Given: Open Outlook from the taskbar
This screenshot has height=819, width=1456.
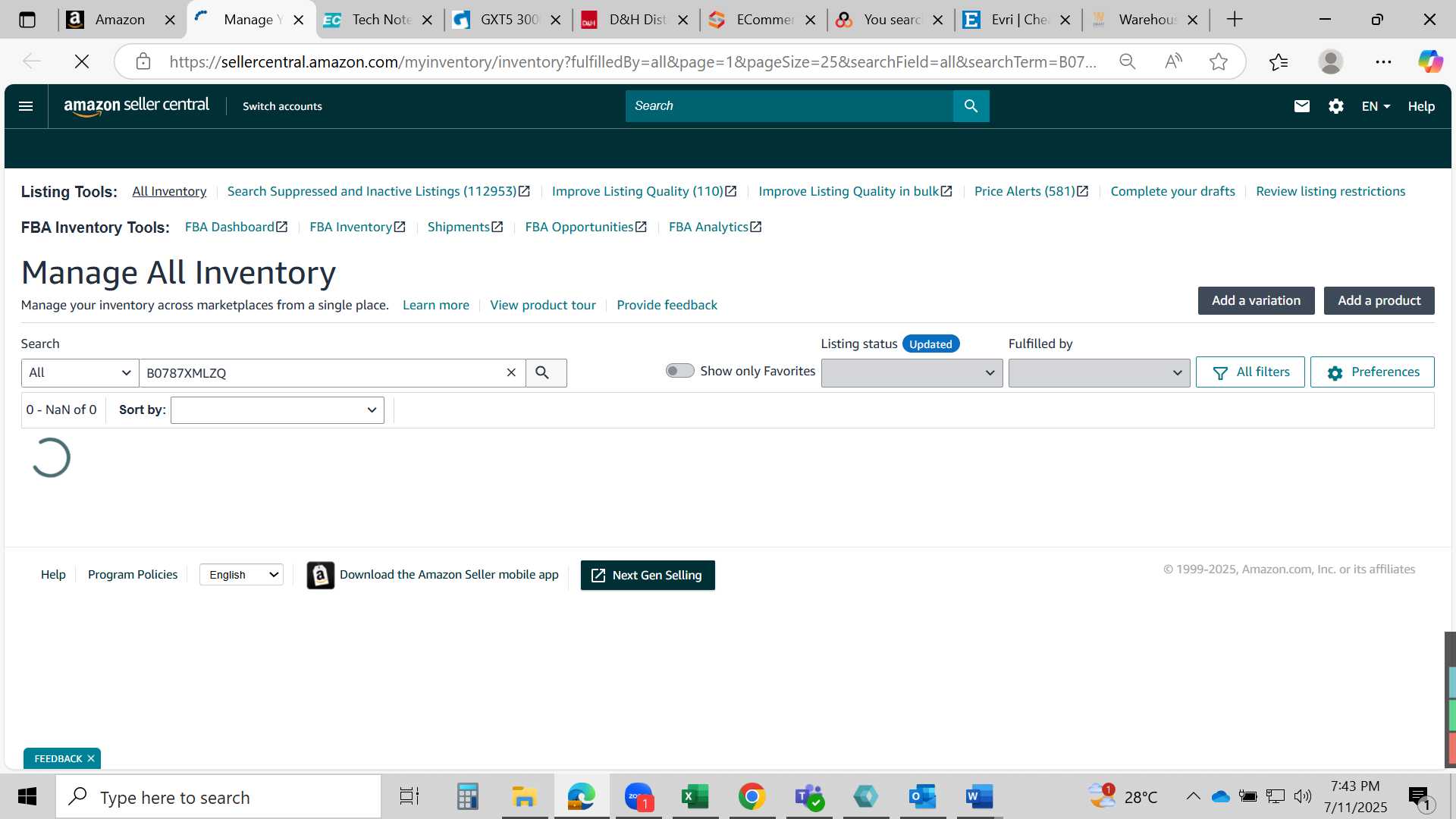Looking at the screenshot, I should (x=922, y=797).
